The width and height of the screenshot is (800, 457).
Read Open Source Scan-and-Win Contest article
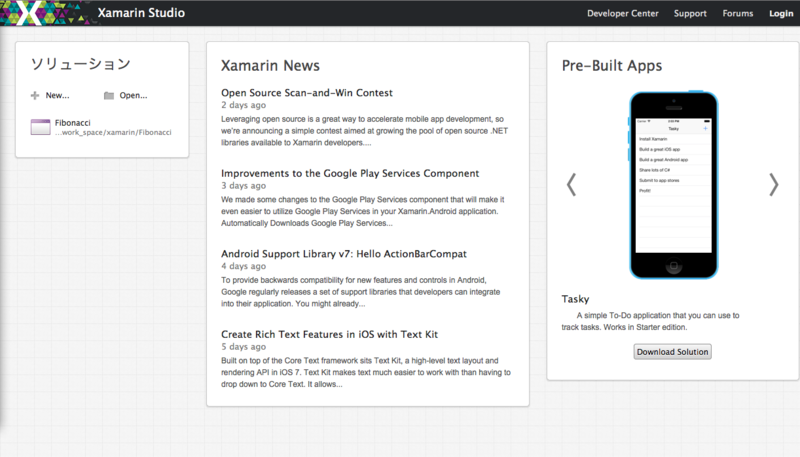307,93
